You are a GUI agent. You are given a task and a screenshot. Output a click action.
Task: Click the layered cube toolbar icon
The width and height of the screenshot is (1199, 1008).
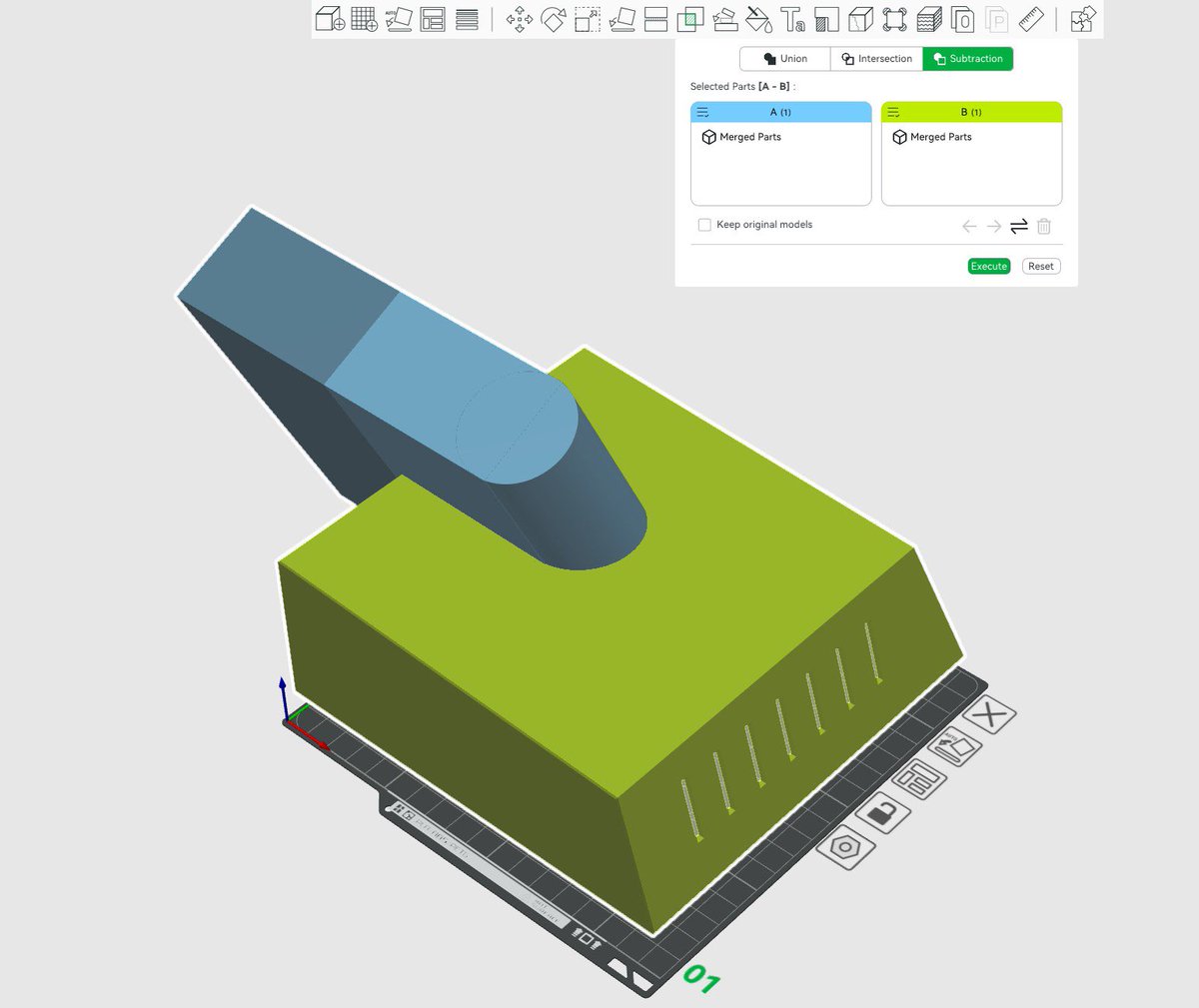click(x=929, y=19)
